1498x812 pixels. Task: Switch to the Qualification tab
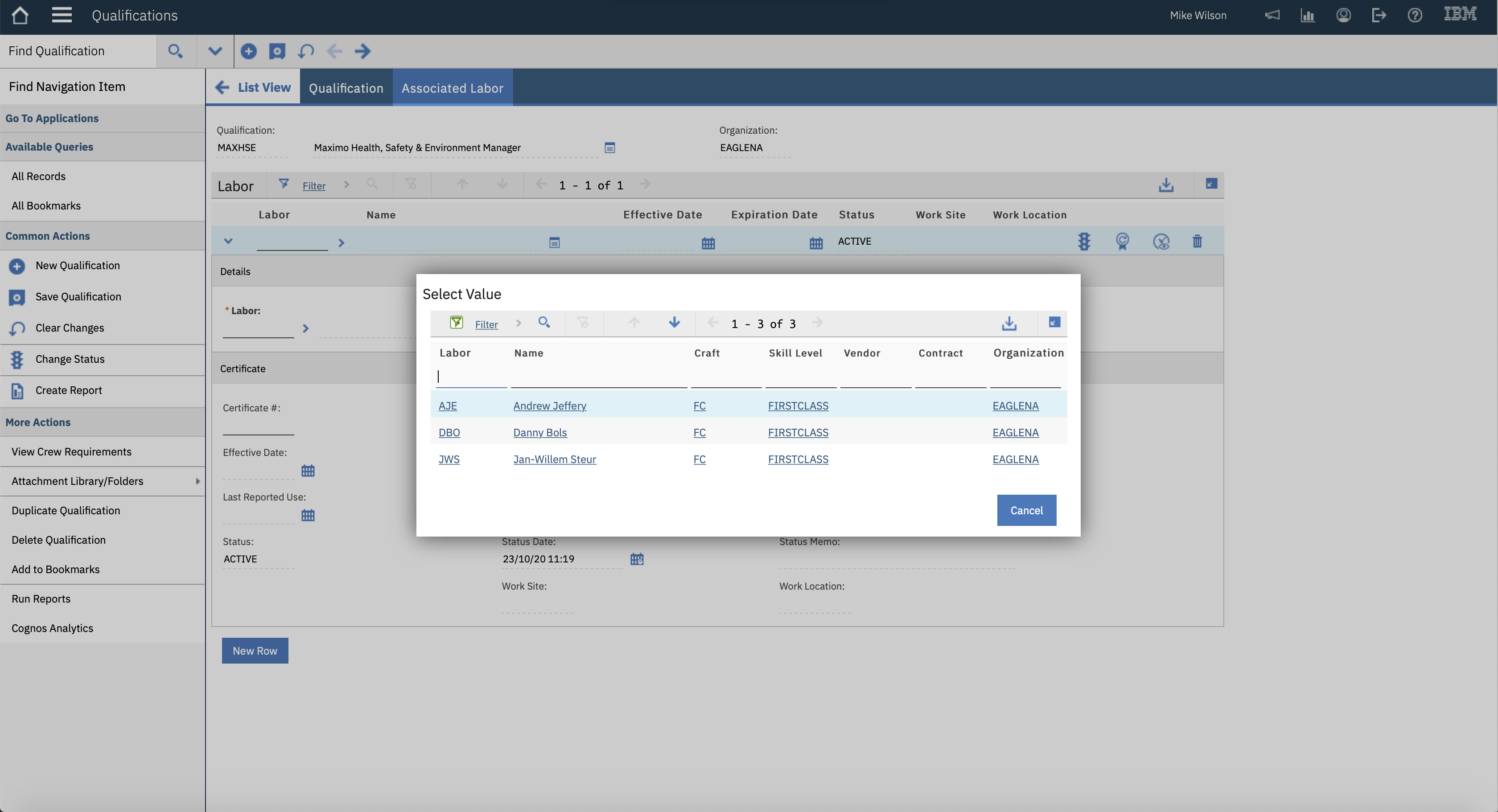point(346,88)
